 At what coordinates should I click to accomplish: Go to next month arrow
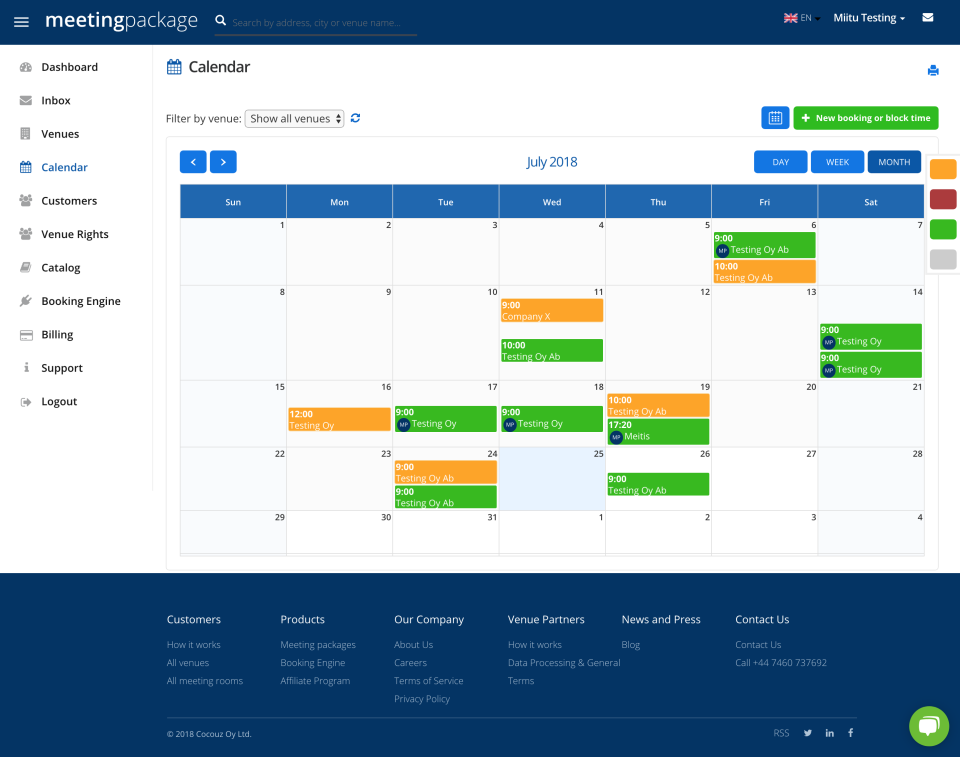click(223, 162)
